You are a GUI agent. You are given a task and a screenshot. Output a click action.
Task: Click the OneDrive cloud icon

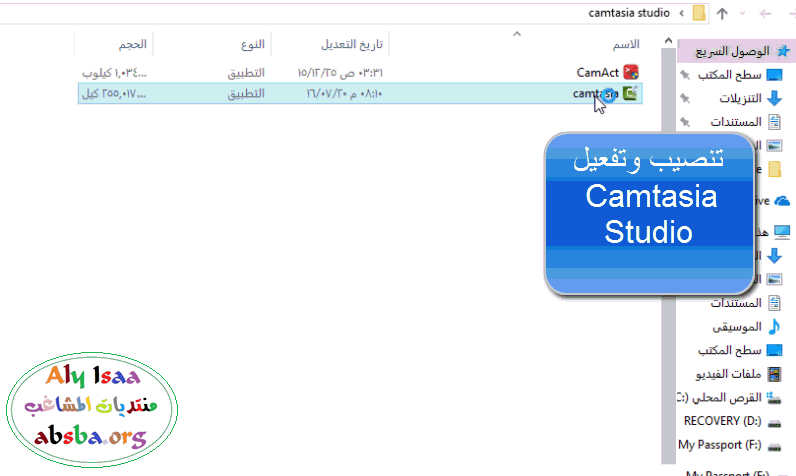pos(782,200)
